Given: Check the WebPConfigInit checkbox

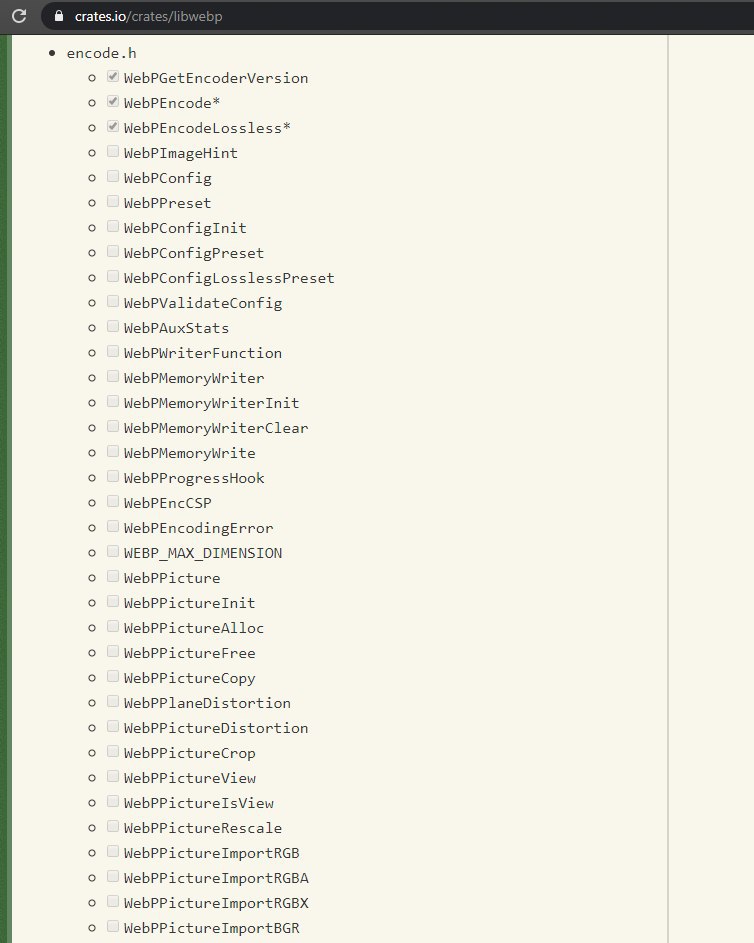Looking at the screenshot, I should coord(113,227).
